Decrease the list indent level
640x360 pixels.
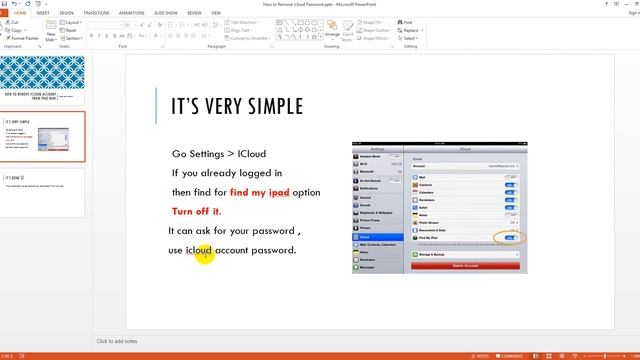pos(197,25)
